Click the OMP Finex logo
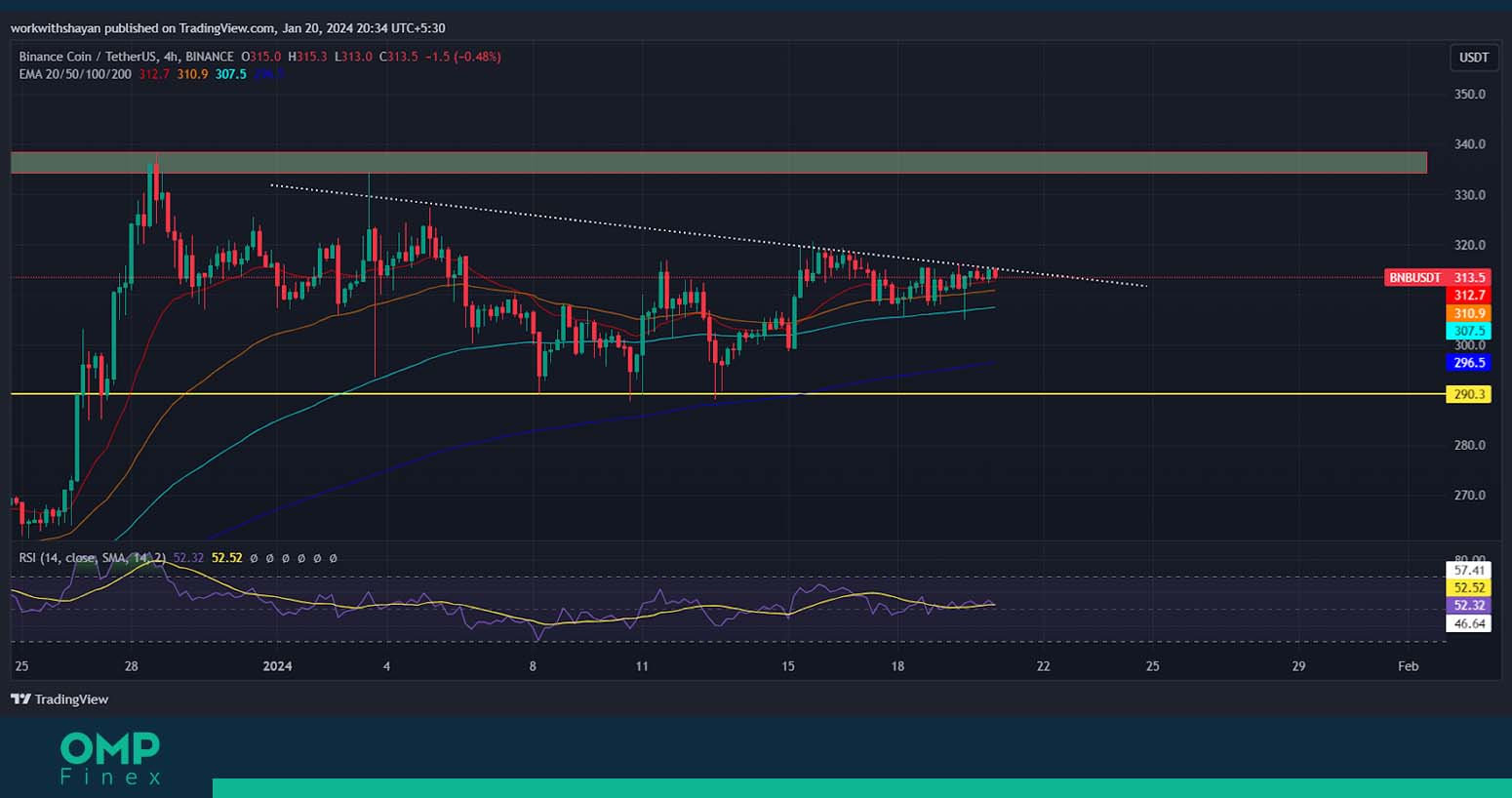The image size is (1512, 798). click(110, 759)
